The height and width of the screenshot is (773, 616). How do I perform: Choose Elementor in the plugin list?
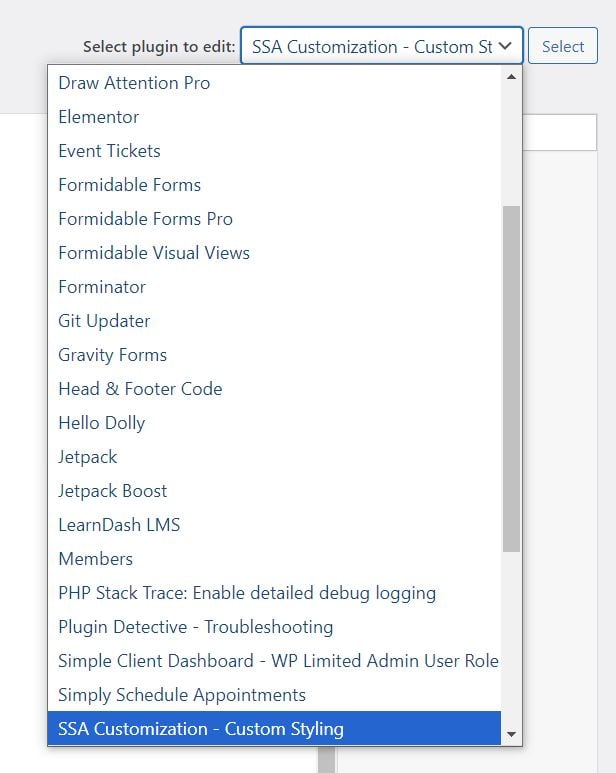click(x=274, y=117)
